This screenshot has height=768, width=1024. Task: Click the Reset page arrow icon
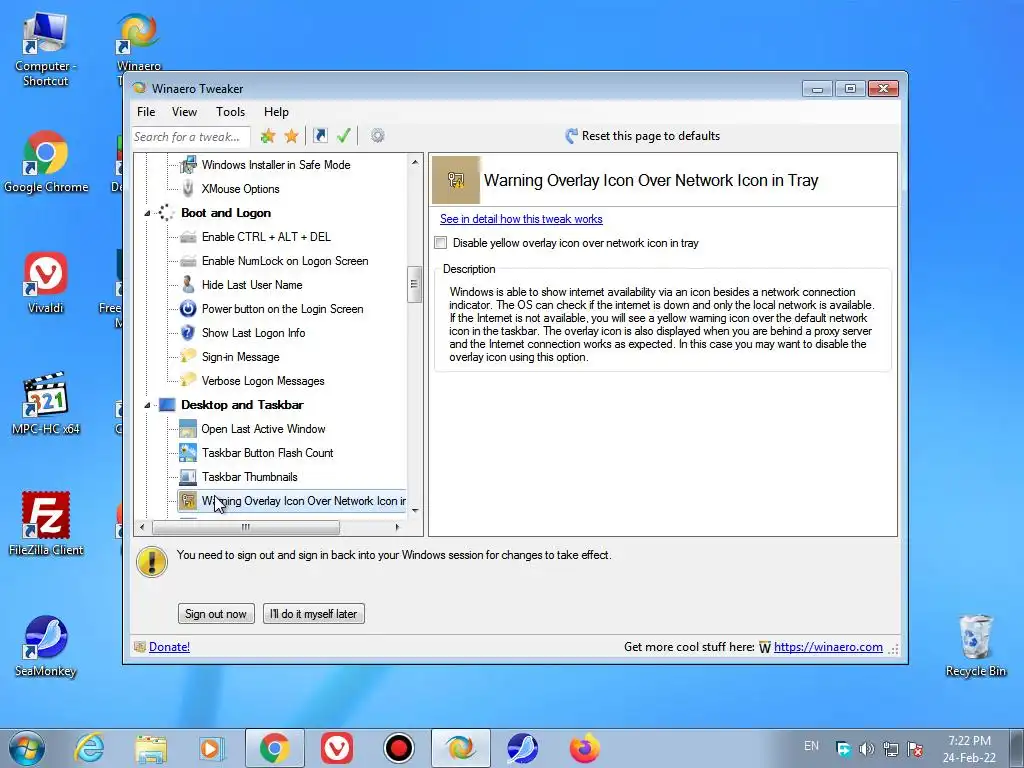(571, 136)
